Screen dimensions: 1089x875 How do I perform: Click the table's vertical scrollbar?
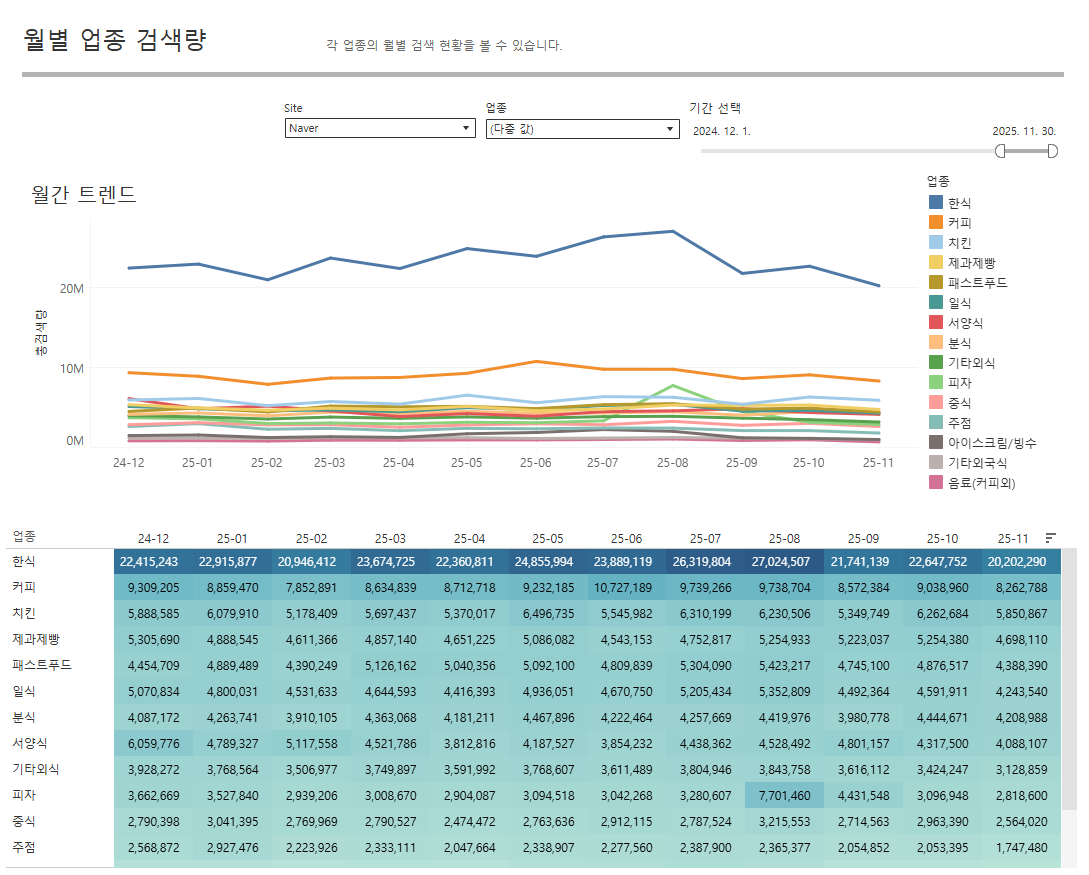pyautogui.click(x=1069, y=700)
